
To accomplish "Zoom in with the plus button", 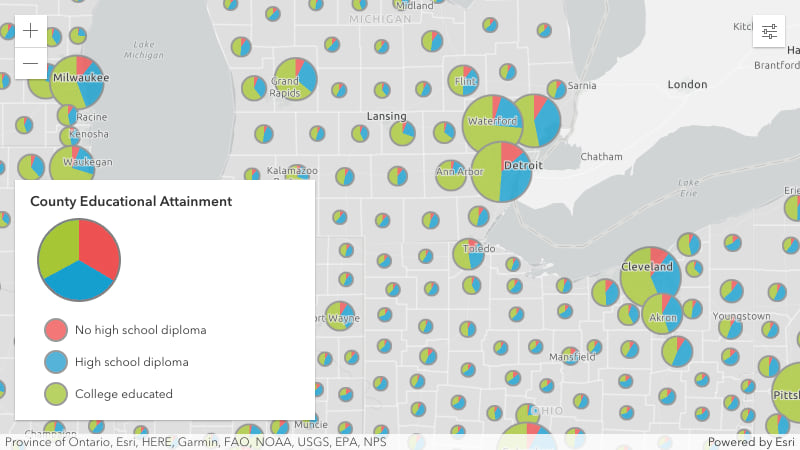I will click(31, 31).
